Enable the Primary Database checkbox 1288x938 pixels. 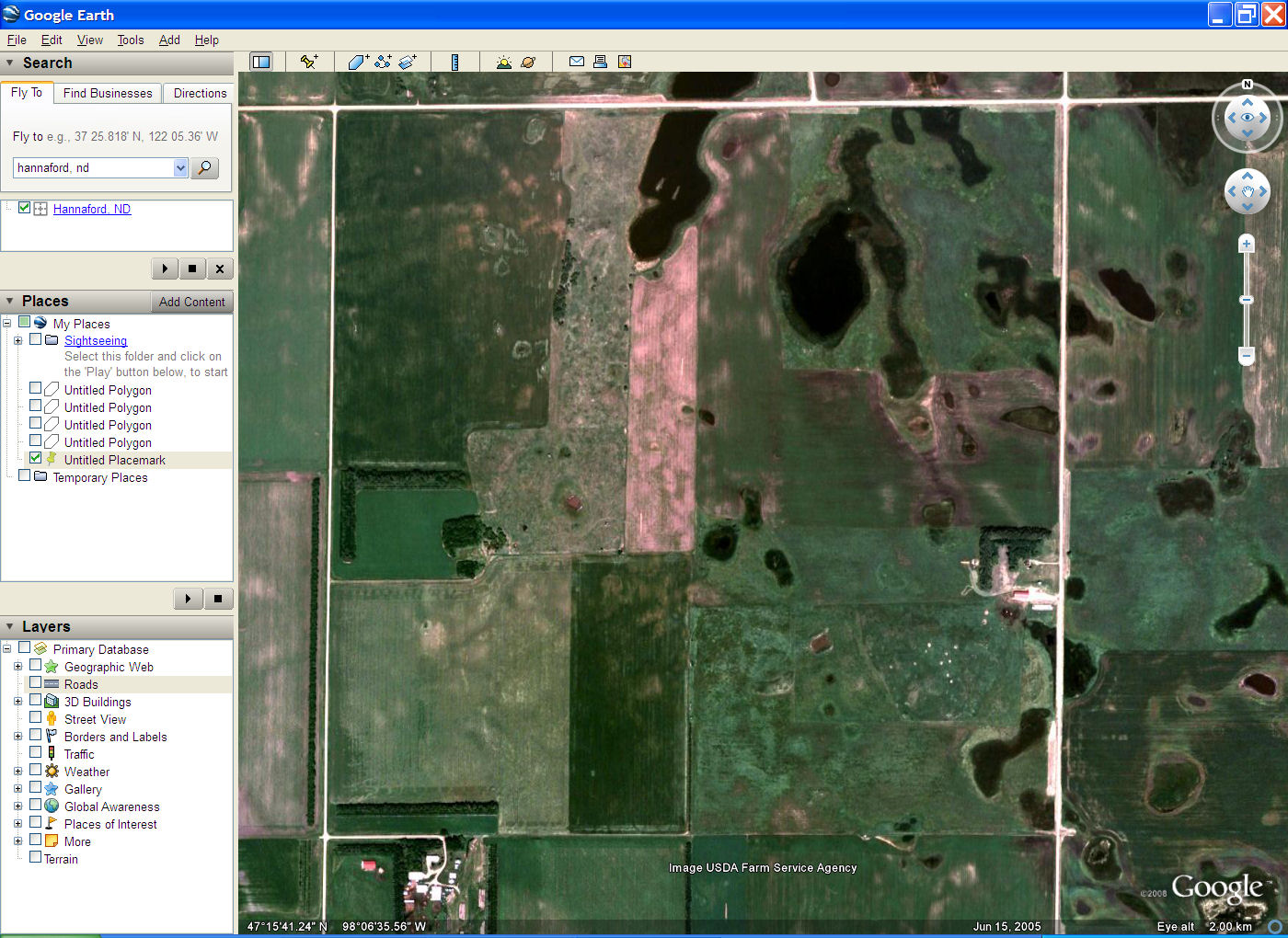click(x=24, y=648)
